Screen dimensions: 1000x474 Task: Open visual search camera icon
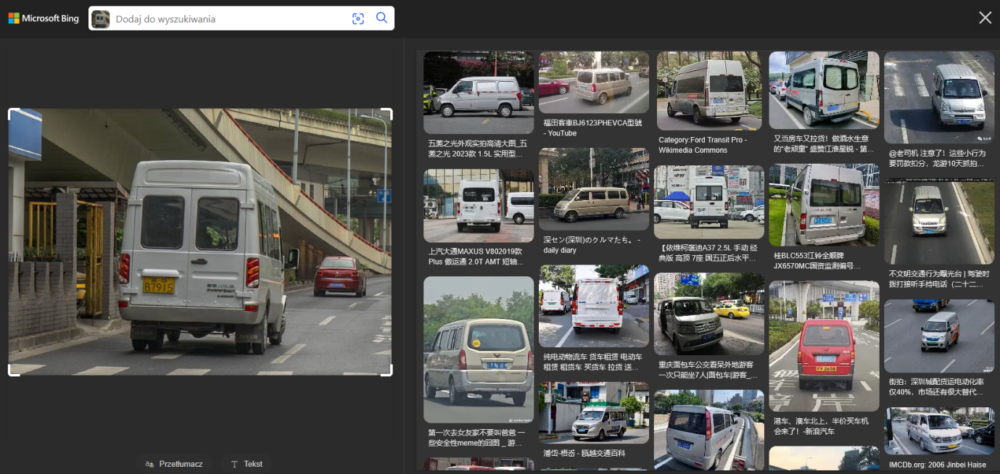tap(358, 18)
